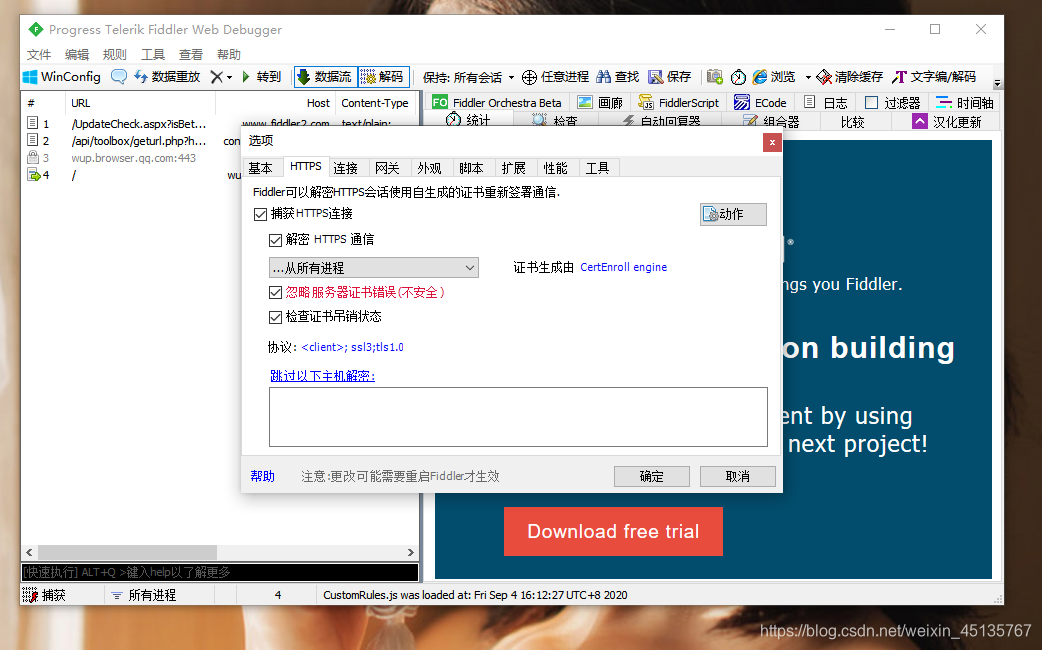1042x650 pixels.
Task: Click 所有进程 process filter in status bar
Action: [144, 595]
